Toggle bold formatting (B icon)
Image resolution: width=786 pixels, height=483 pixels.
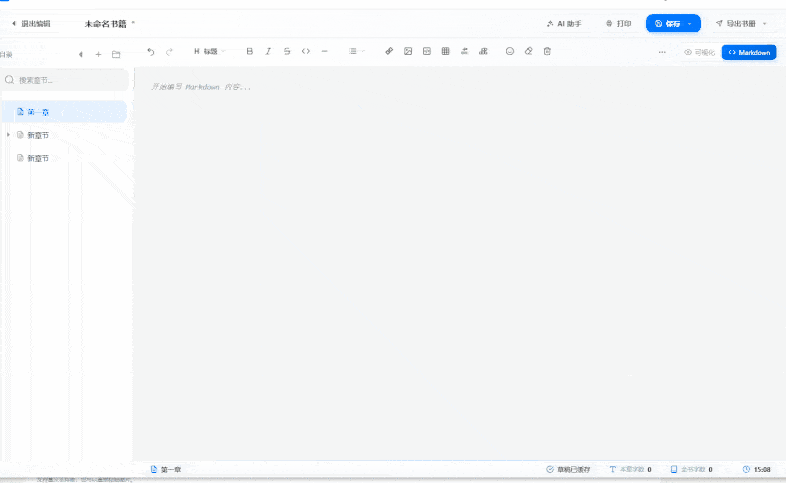click(250, 51)
